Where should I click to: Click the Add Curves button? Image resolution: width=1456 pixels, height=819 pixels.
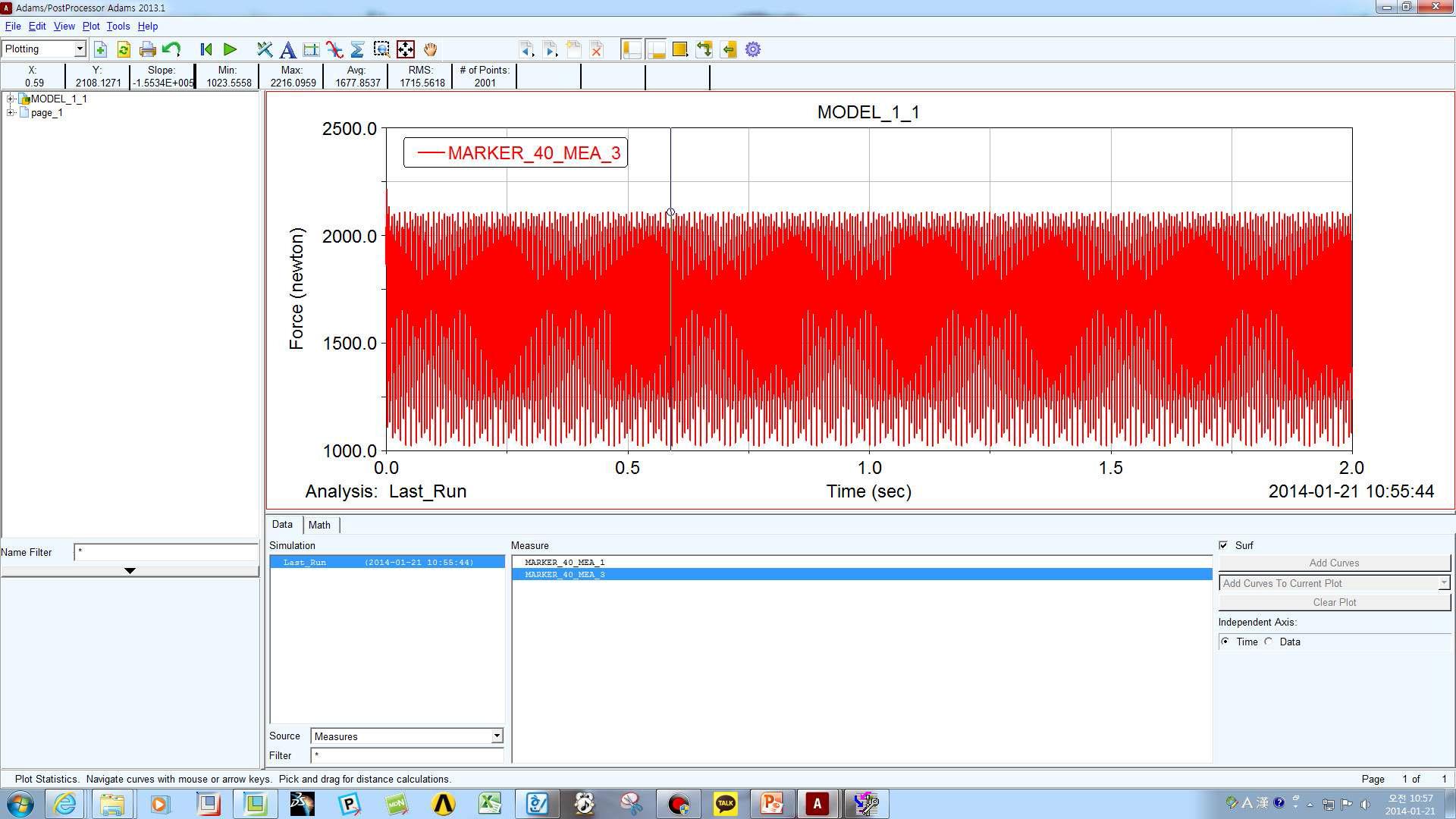click(1334, 563)
